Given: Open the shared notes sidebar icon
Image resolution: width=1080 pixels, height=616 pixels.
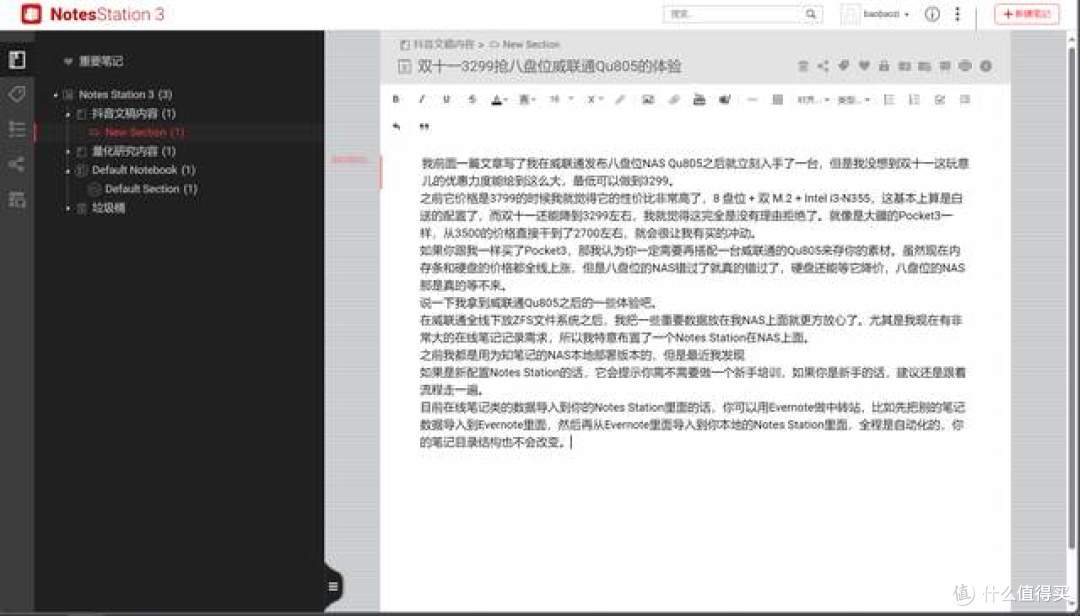Looking at the screenshot, I should tap(17, 164).
